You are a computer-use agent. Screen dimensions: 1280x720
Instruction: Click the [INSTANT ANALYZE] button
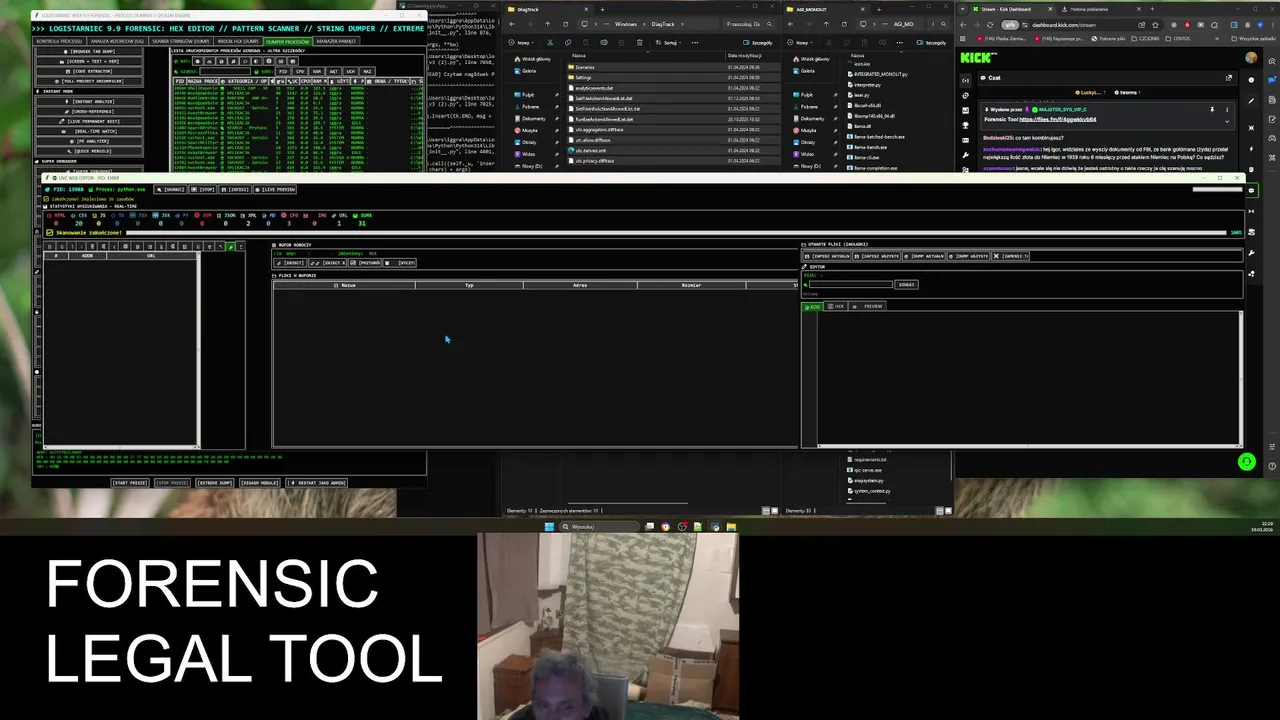[89, 101]
